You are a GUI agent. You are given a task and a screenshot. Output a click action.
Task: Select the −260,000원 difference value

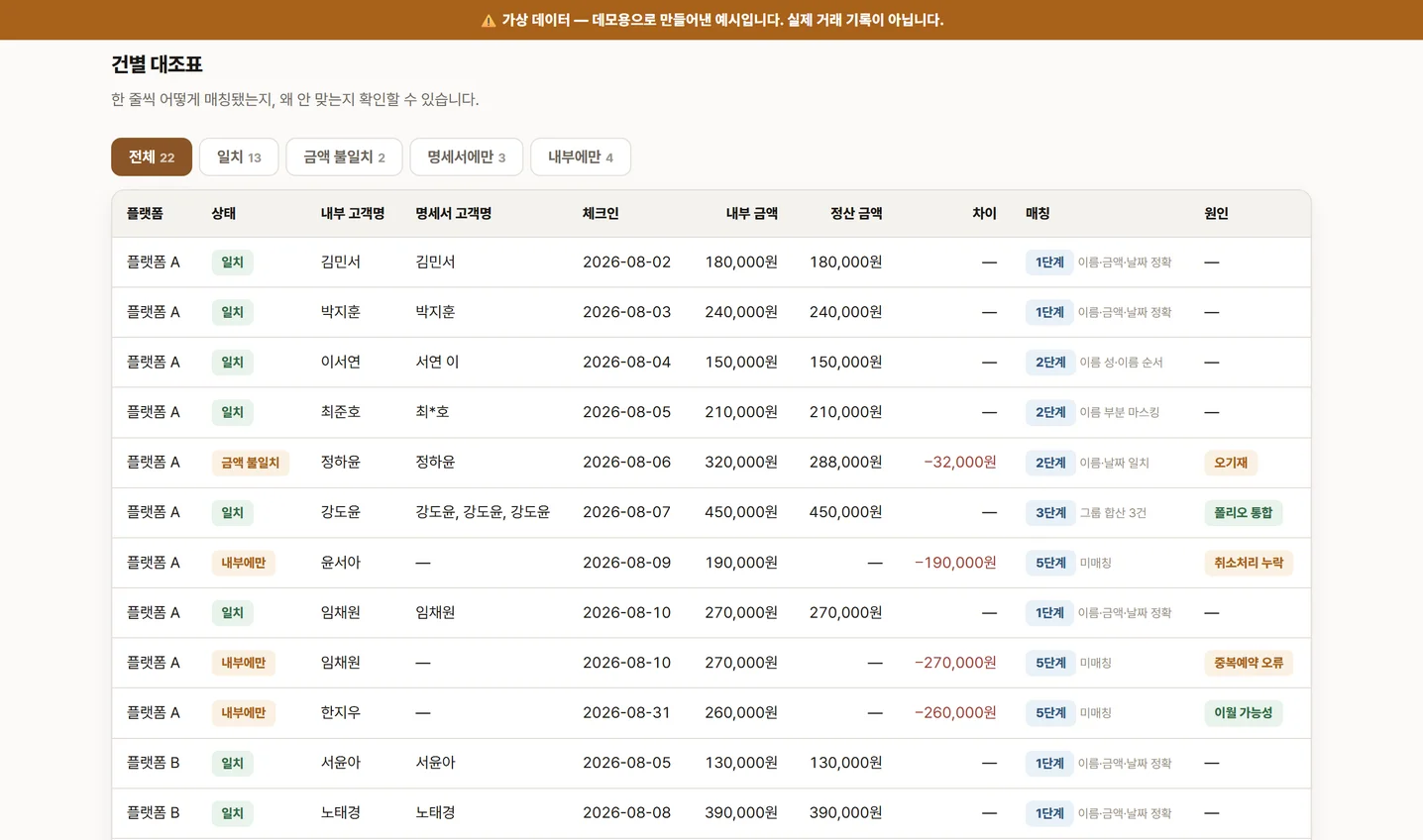[955, 713]
